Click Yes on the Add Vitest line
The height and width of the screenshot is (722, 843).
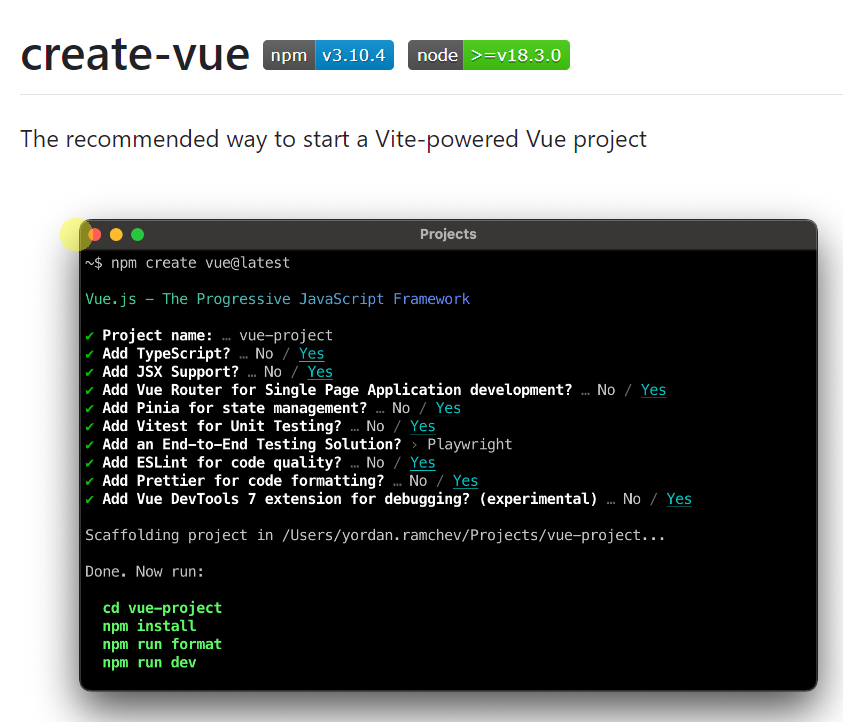[x=423, y=426]
